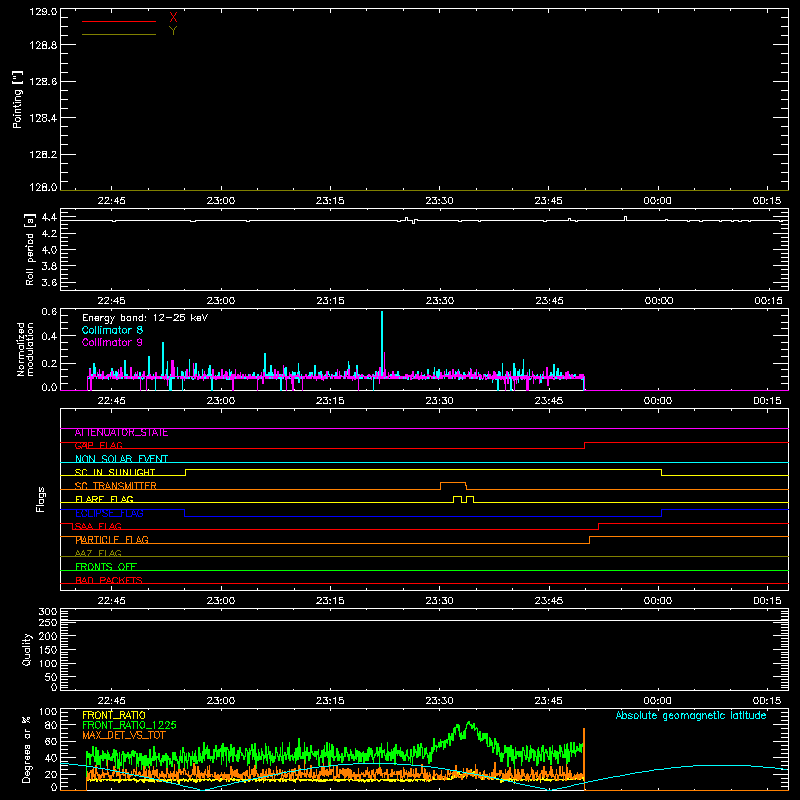This screenshot has height=800, width=800.
Task: Click the 3.6 roll period tick label
Action: pos(49,282)
